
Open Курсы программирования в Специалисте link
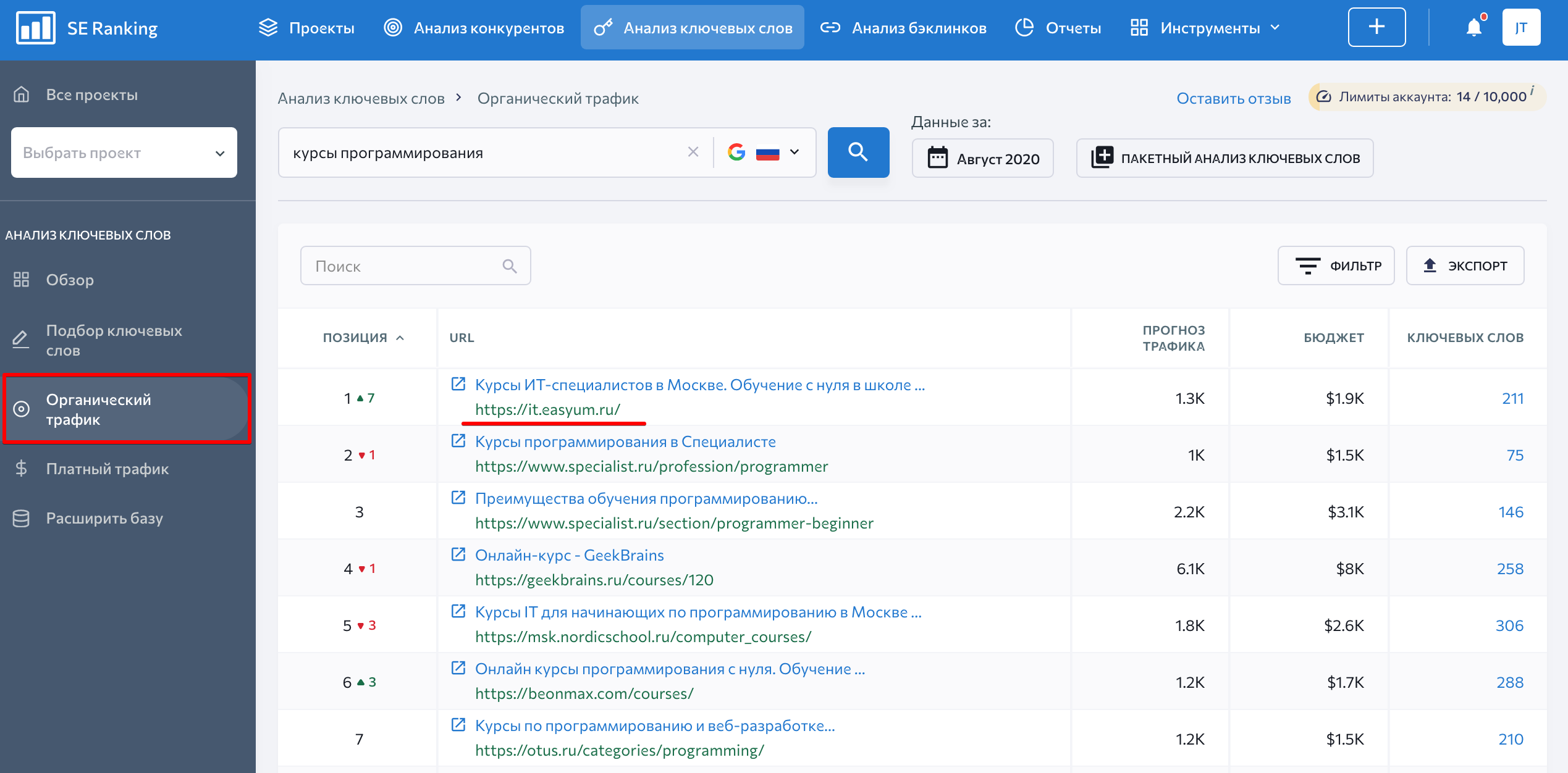tap(625, 441)
